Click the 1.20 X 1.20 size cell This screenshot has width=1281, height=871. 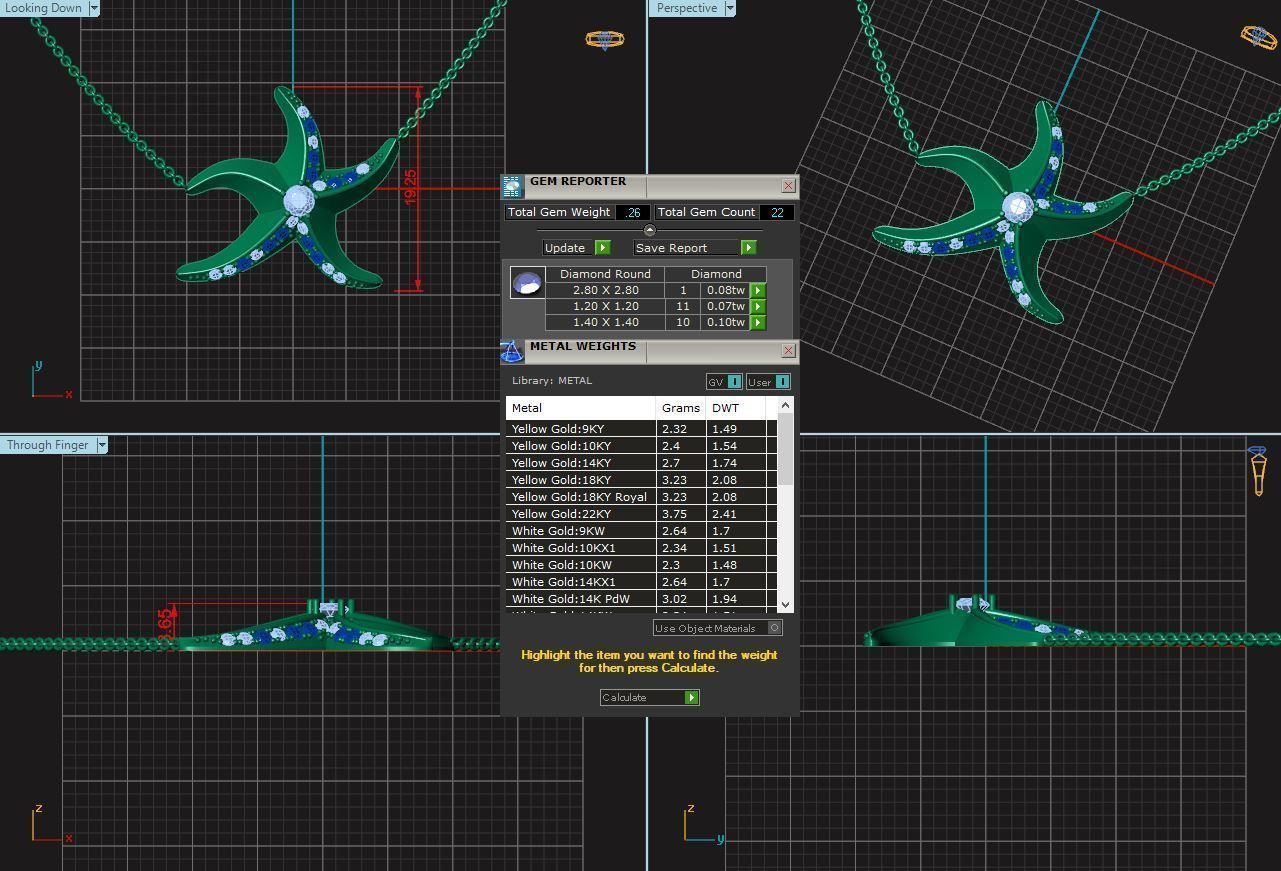[605, 306]
